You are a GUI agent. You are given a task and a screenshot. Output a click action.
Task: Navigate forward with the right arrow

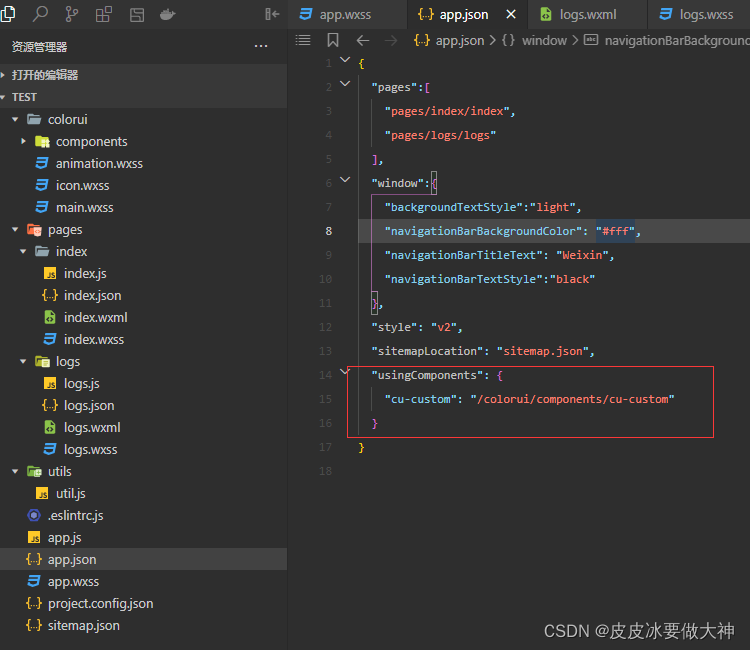(391, 41)
